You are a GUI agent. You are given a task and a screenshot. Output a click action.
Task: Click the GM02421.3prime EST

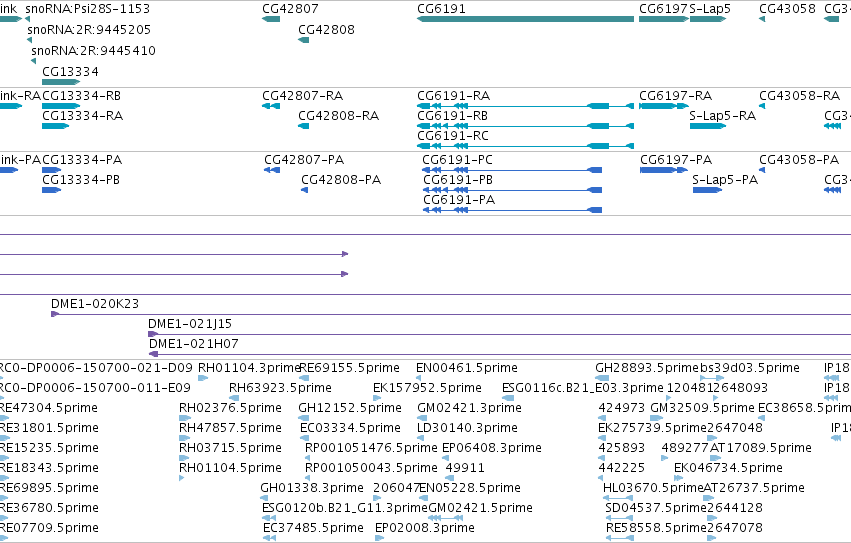point(422,418)
